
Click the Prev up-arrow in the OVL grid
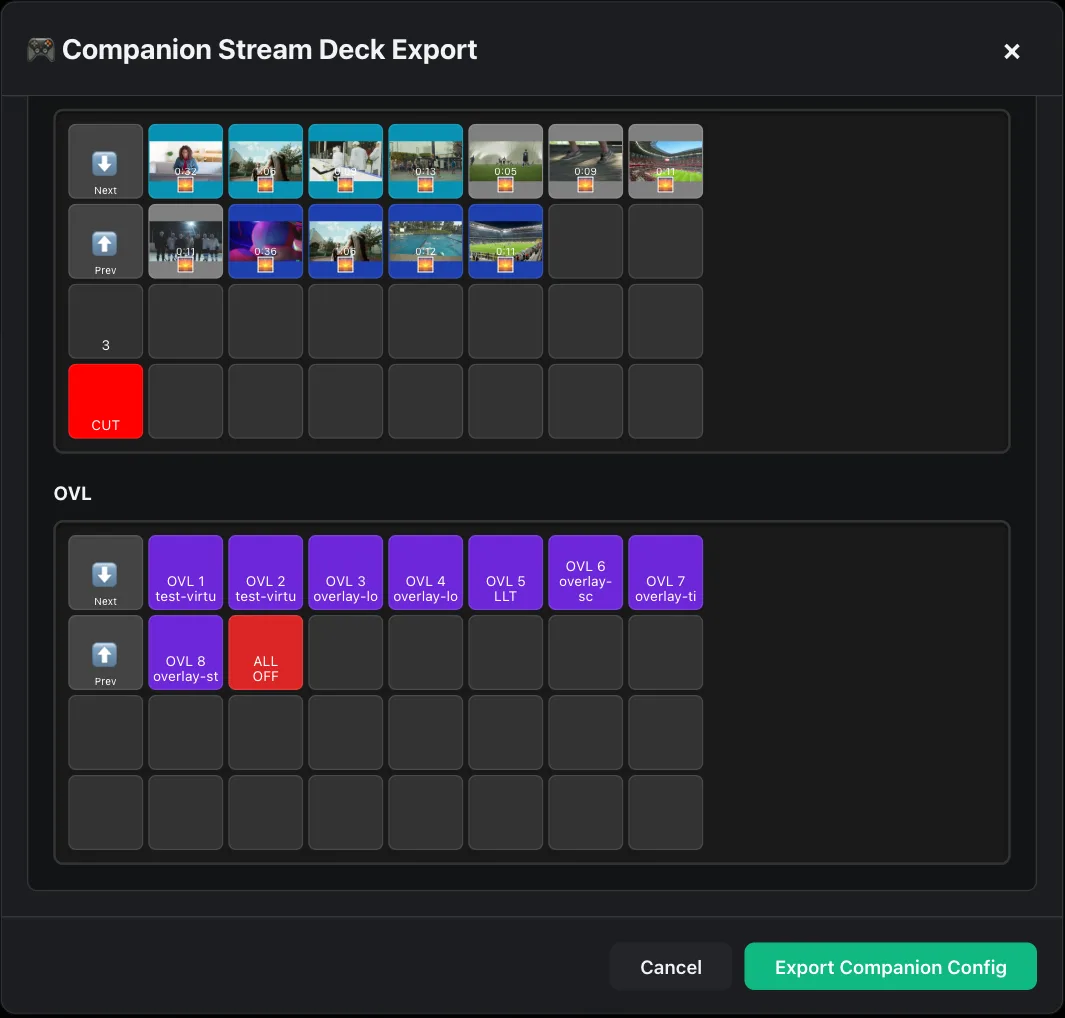[x=105, y=653]
